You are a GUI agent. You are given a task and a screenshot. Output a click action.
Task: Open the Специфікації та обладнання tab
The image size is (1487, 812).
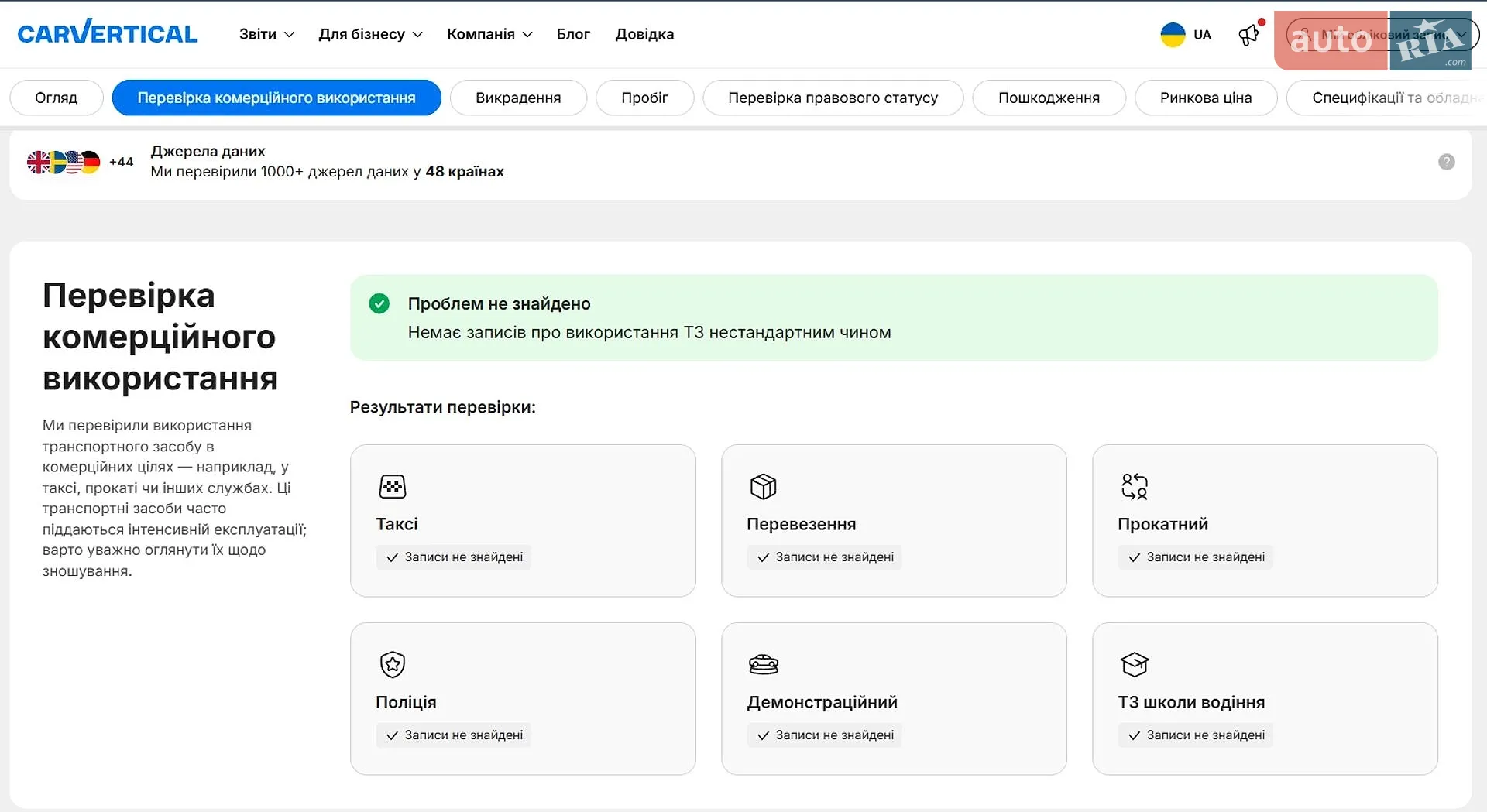[x=1386, y=98]
